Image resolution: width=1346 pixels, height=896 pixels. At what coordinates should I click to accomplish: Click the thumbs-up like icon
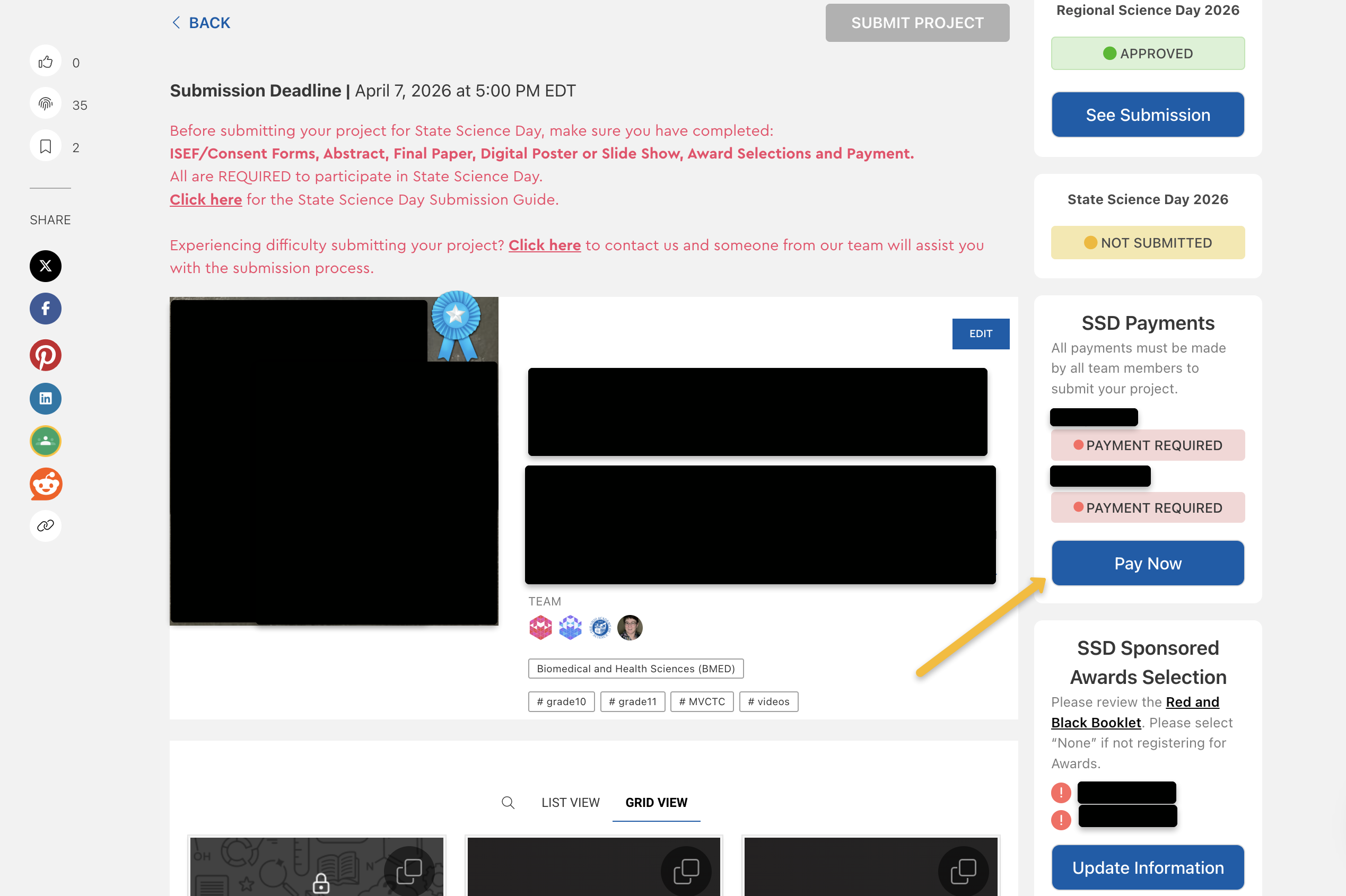pyautogui.click(x=45, y=62)
